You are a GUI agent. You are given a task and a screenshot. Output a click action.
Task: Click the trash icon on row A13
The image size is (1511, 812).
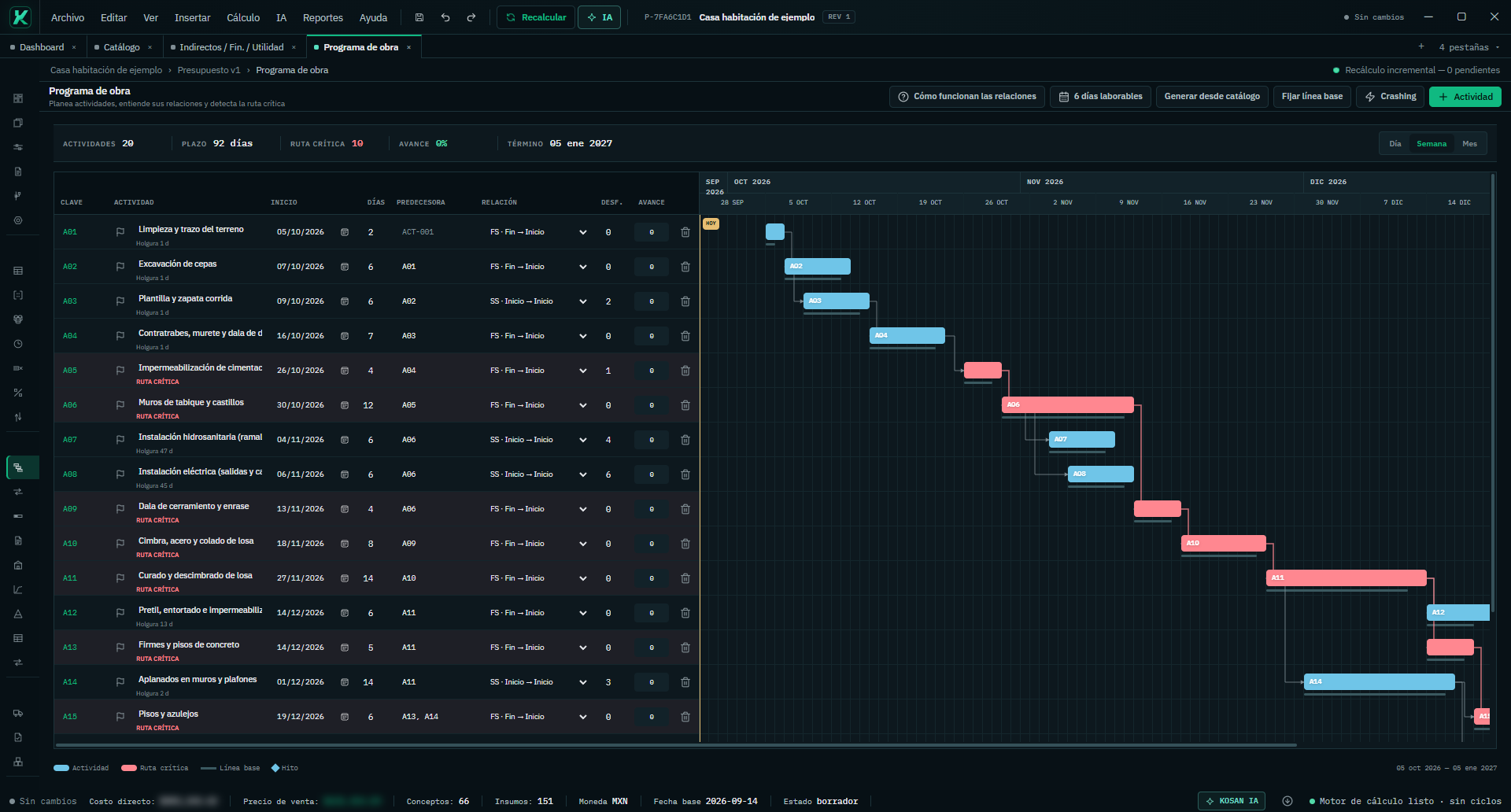click(685, 648)
